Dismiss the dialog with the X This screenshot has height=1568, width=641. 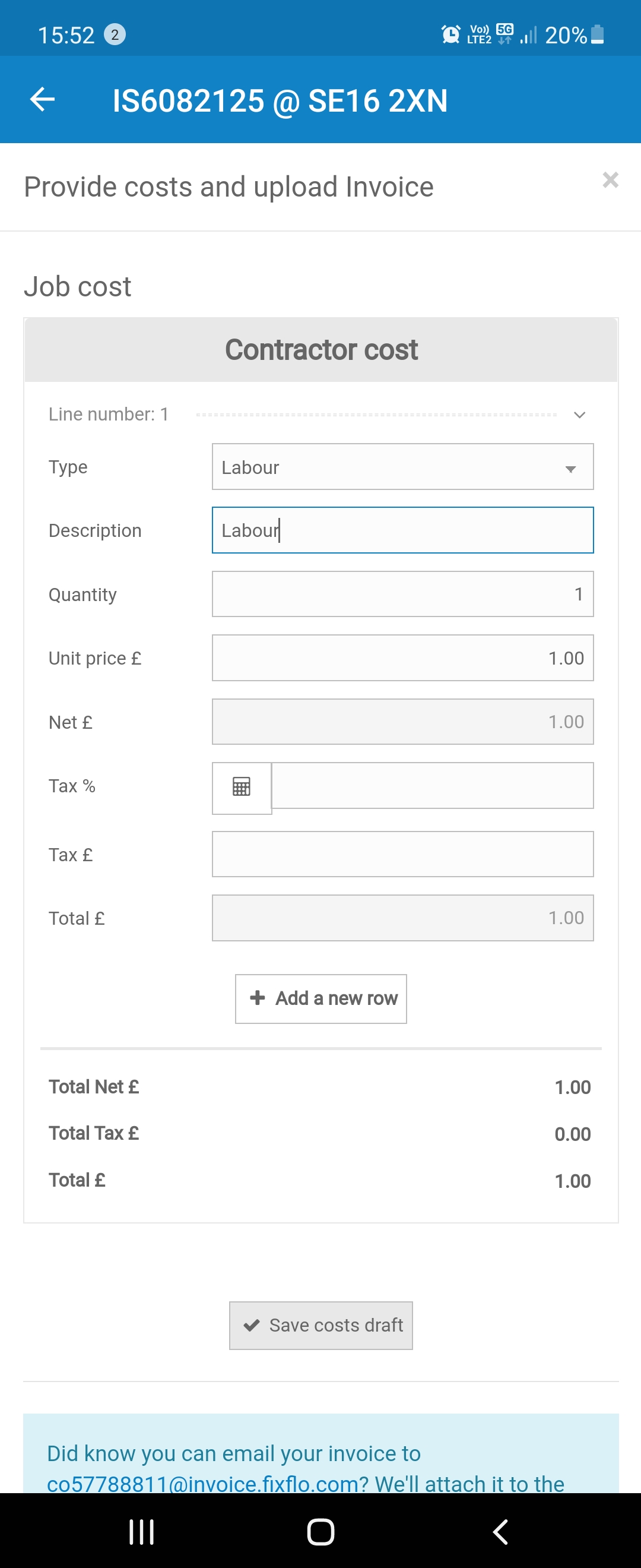pyautogui.click(x=610, y=180)
